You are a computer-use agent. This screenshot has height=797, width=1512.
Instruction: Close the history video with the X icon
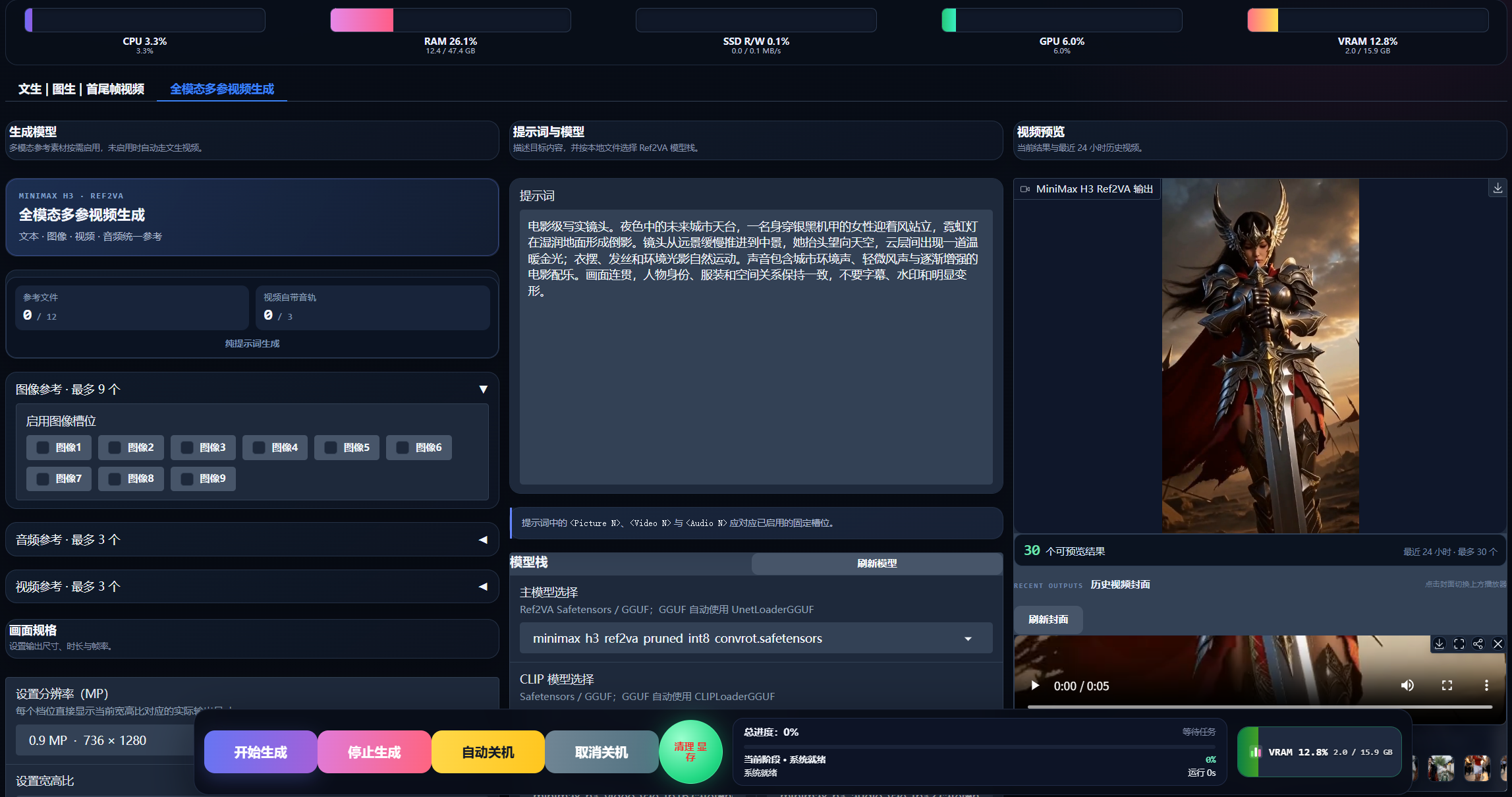point(1498,644)
